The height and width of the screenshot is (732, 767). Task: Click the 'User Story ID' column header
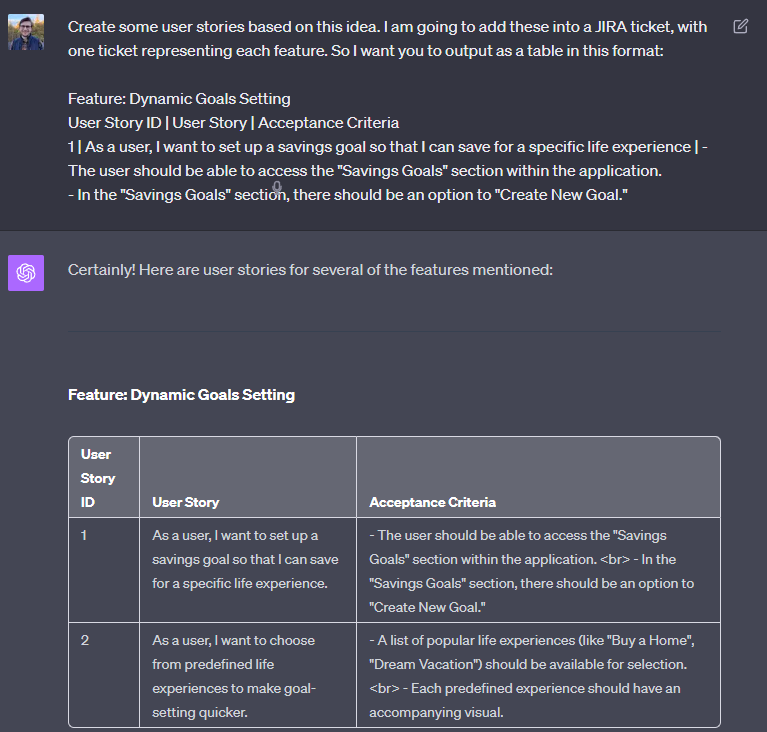click(104, 478)
